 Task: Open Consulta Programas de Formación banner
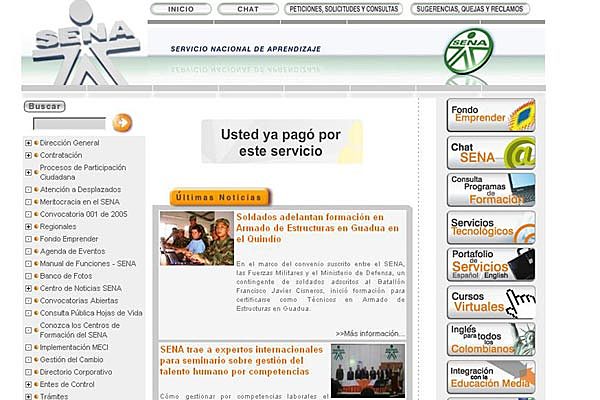(x=491, y=190)
